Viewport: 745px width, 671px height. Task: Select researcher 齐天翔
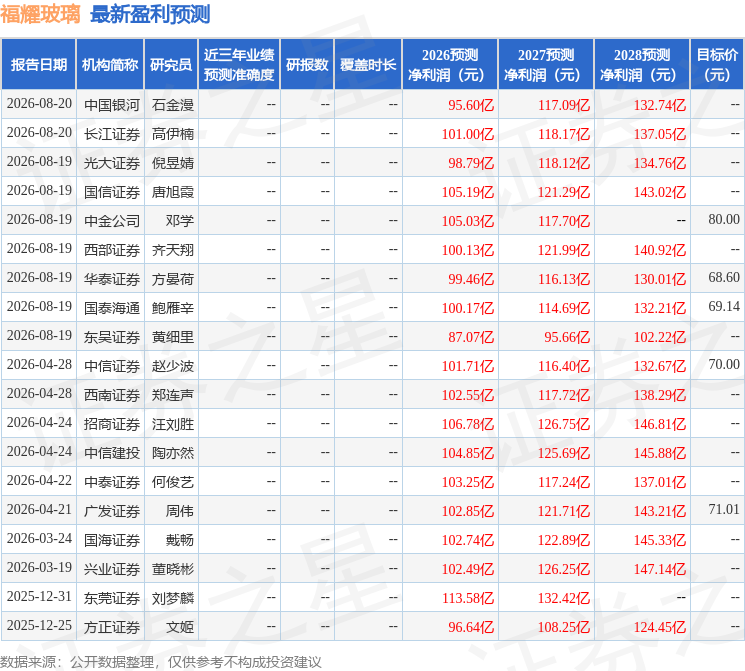coord(173,249)
